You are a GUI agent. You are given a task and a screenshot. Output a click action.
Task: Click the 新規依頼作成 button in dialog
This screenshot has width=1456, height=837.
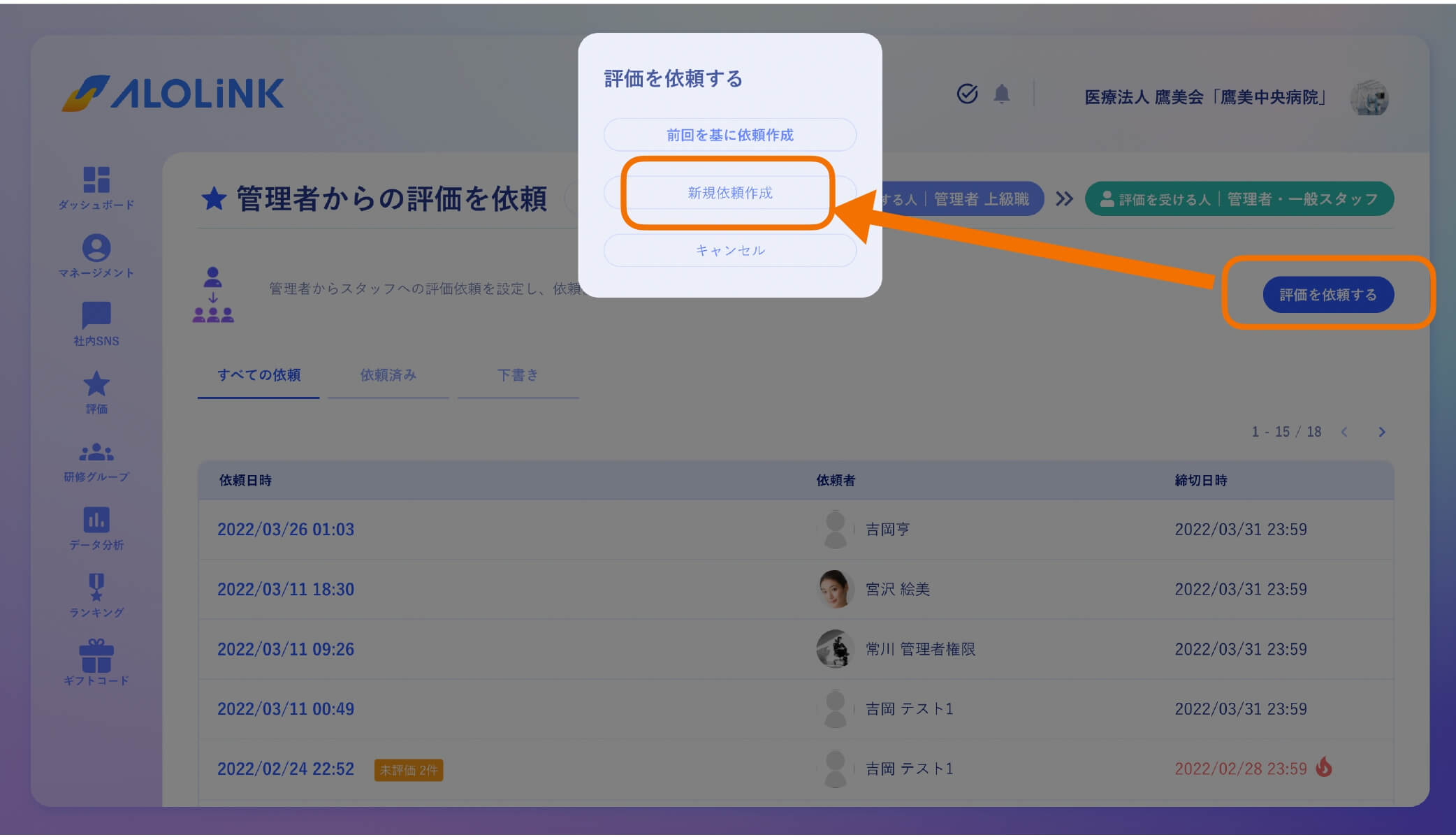click(x=729, y=194)
